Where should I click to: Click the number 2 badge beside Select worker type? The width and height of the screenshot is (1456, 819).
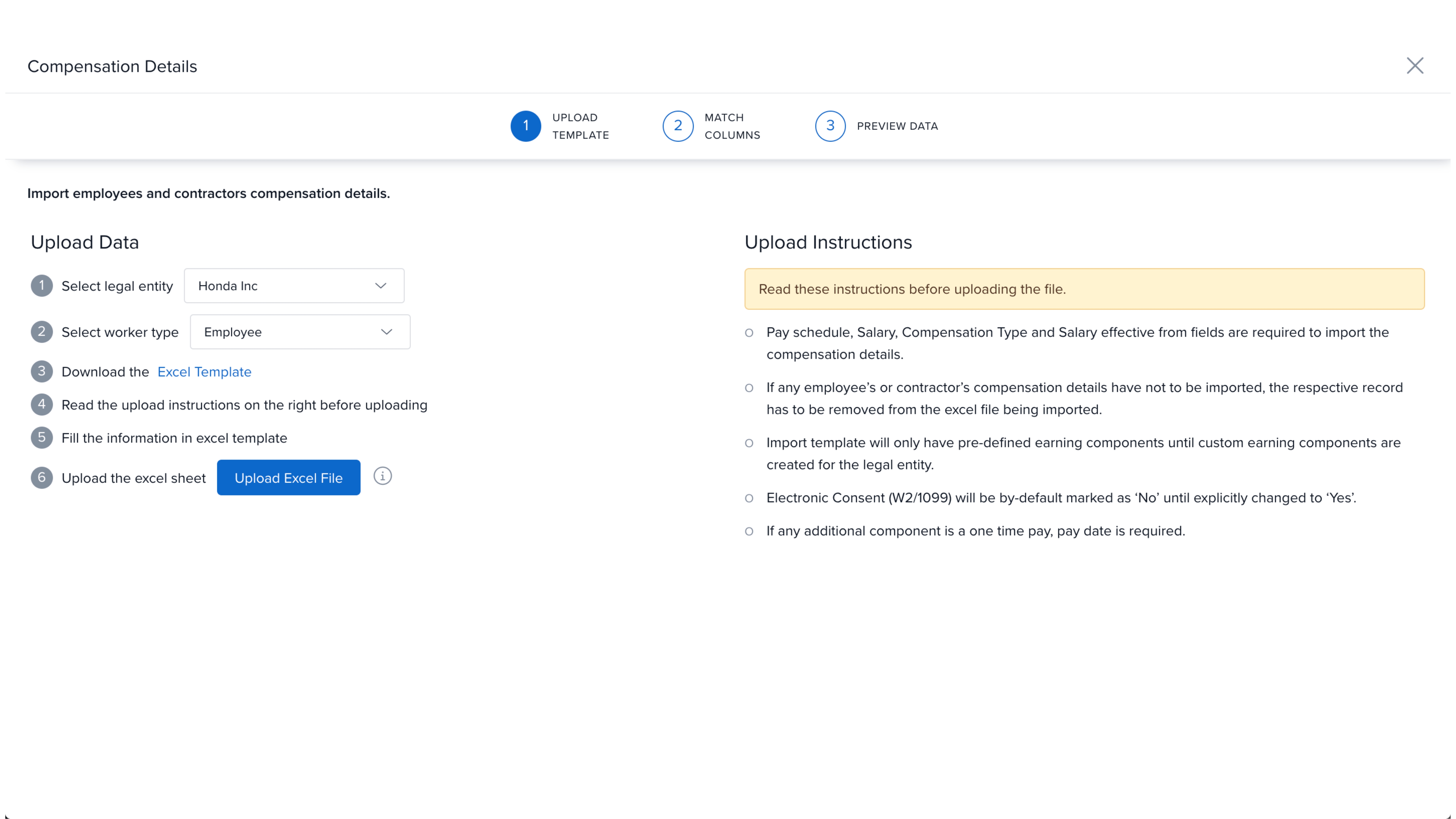point(42,332)
